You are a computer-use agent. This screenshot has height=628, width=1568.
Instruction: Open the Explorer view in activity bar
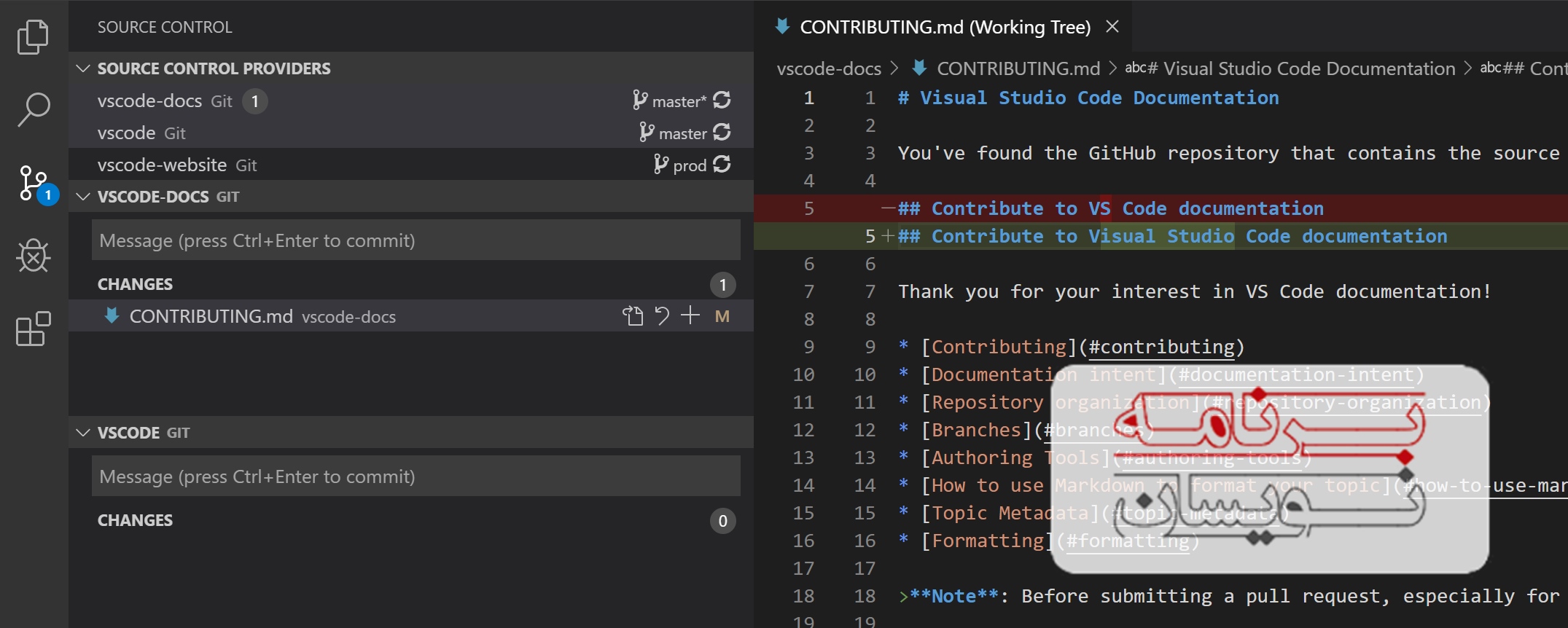coord(33,37)
